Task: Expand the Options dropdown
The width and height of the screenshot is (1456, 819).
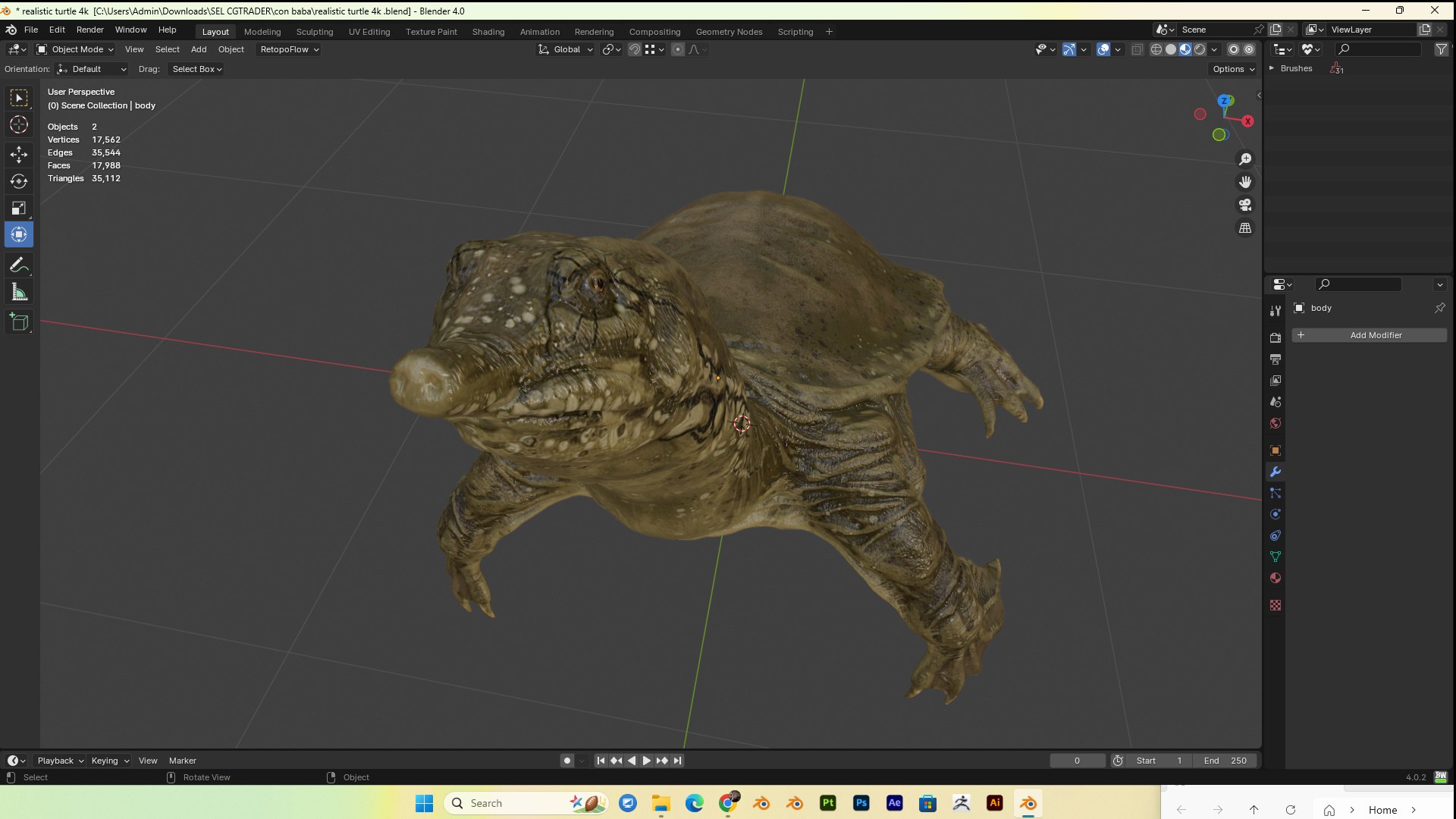Action: click(1233, 69)
